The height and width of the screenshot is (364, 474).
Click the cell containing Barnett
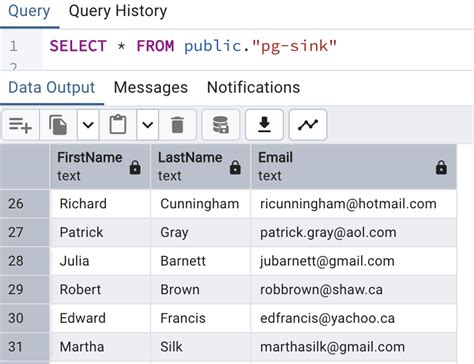coord(200,261)
